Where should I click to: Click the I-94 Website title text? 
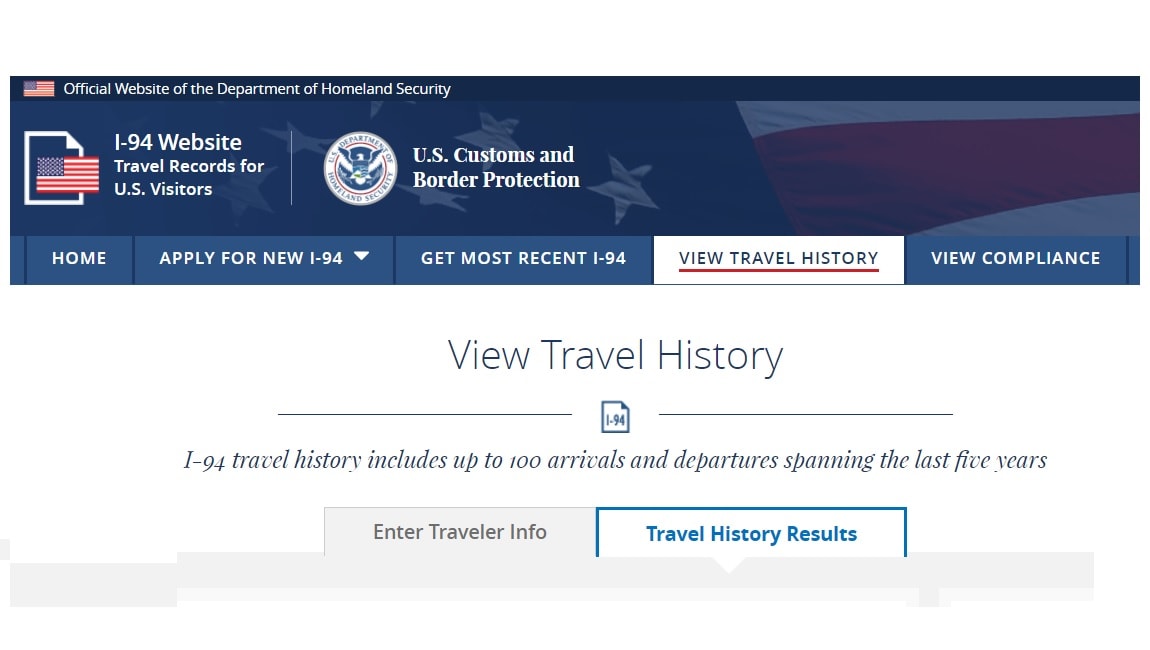coord(178,142)
